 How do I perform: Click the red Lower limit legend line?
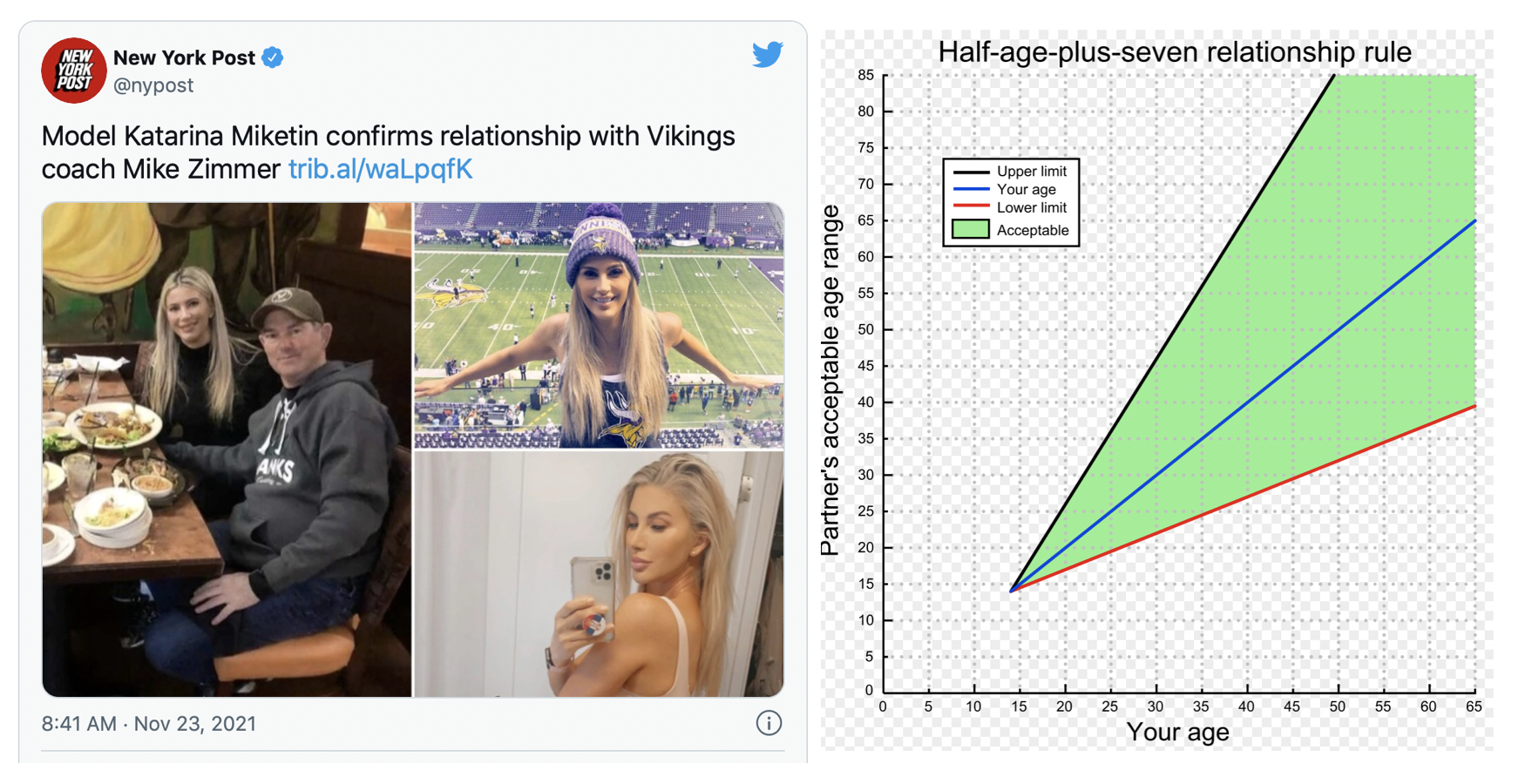coord(971,207)
